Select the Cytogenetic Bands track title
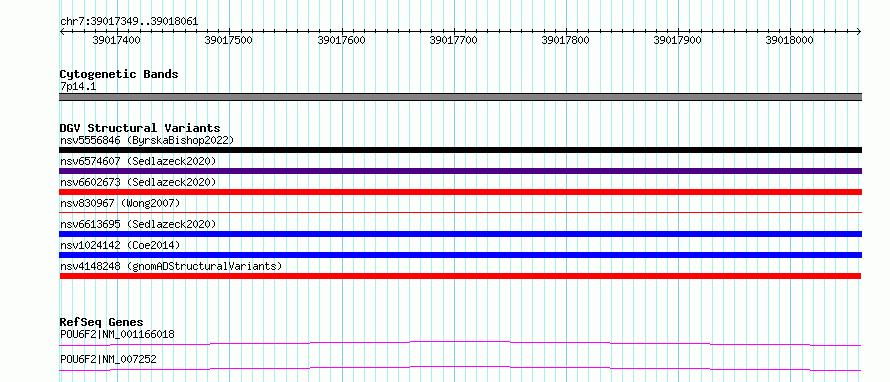890x382 pixels. [119, 74]
